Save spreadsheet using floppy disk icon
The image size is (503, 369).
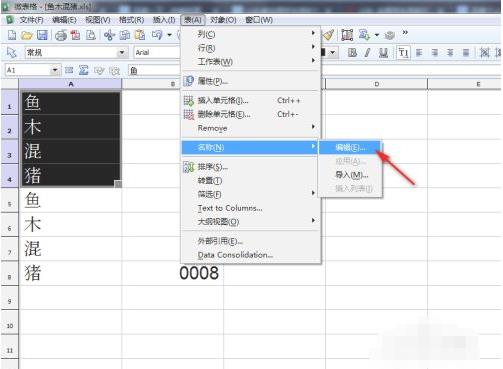coord(42,35)
